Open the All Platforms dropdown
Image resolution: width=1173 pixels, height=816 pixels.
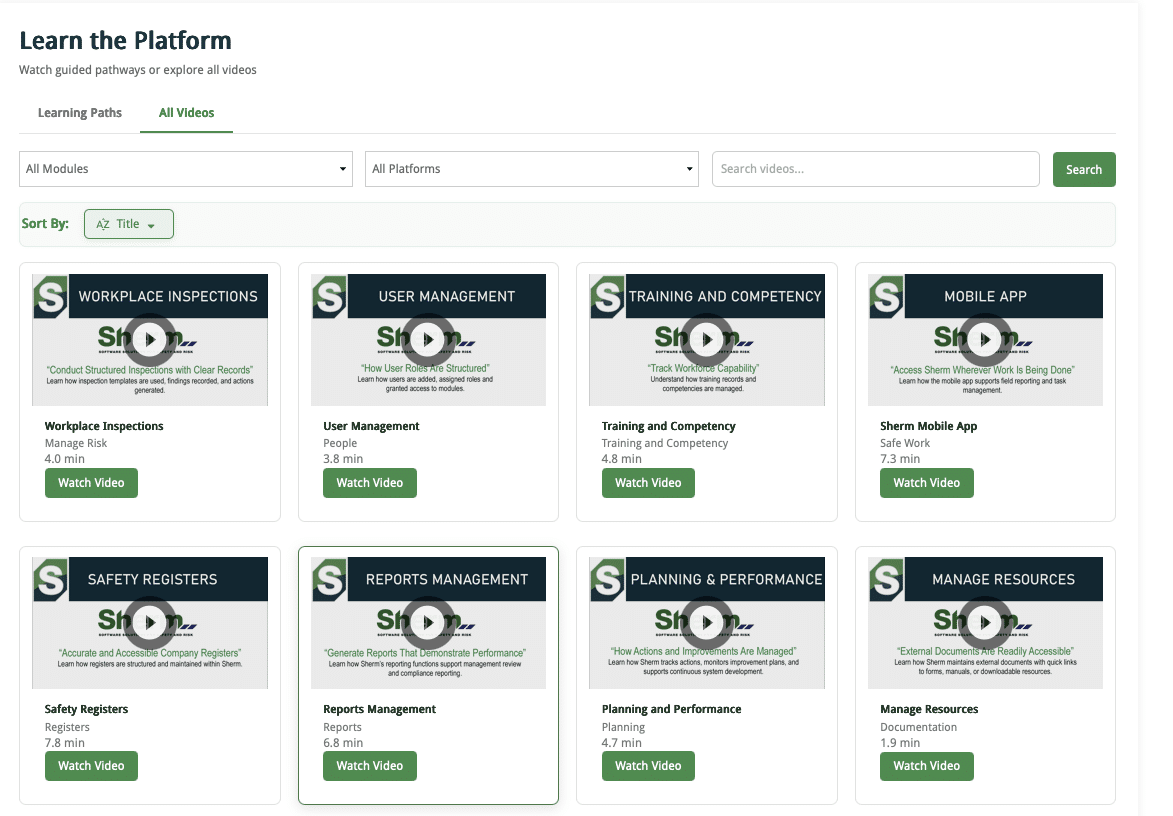[x=532, y=169]
